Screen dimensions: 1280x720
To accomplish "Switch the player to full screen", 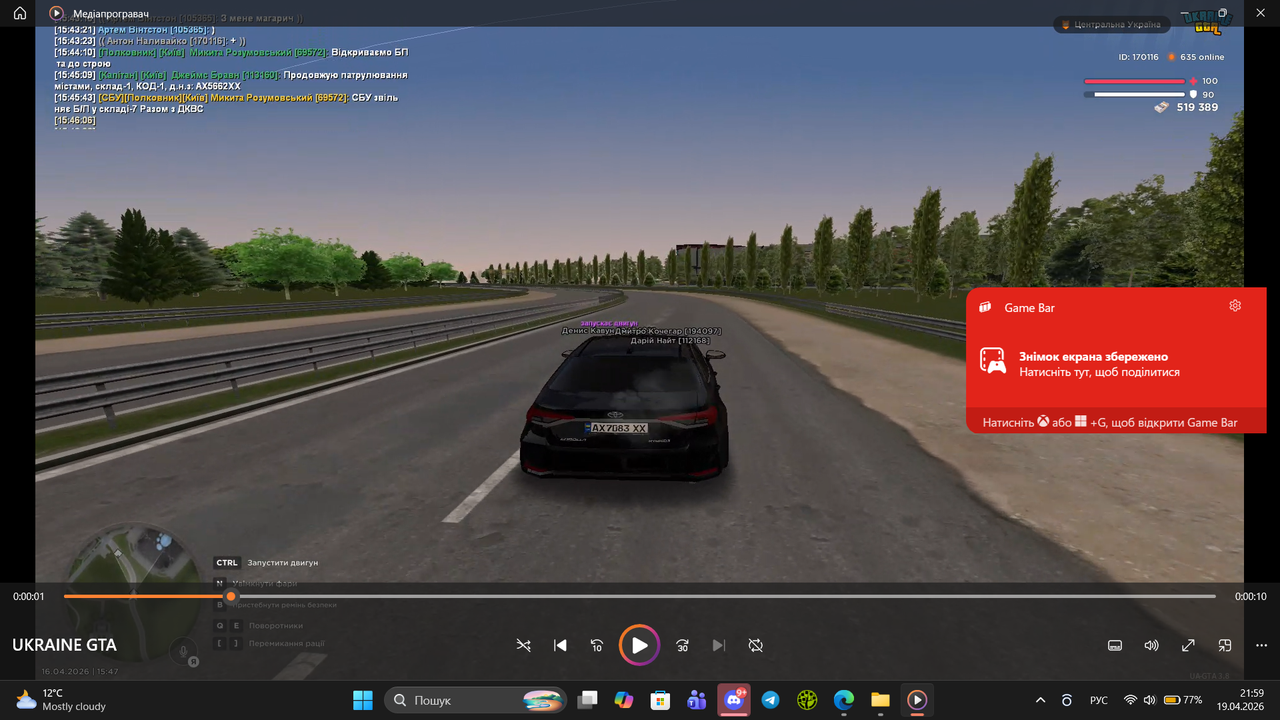I will tap(1188, 646).
